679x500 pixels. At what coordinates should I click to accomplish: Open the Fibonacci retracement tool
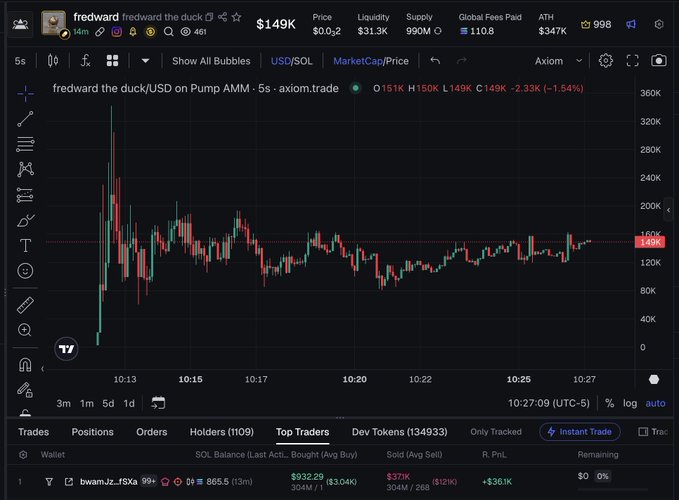26,144
